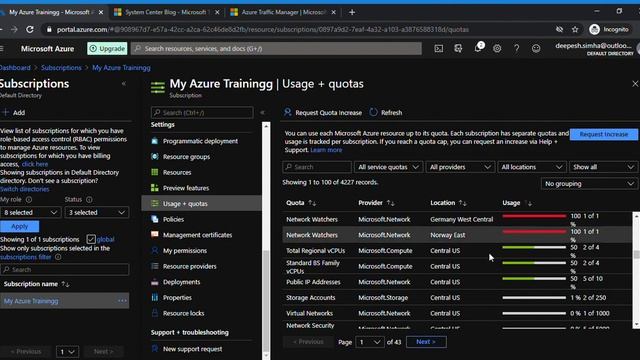
Task: Click info icon next to Status
Action: [89, 200]
